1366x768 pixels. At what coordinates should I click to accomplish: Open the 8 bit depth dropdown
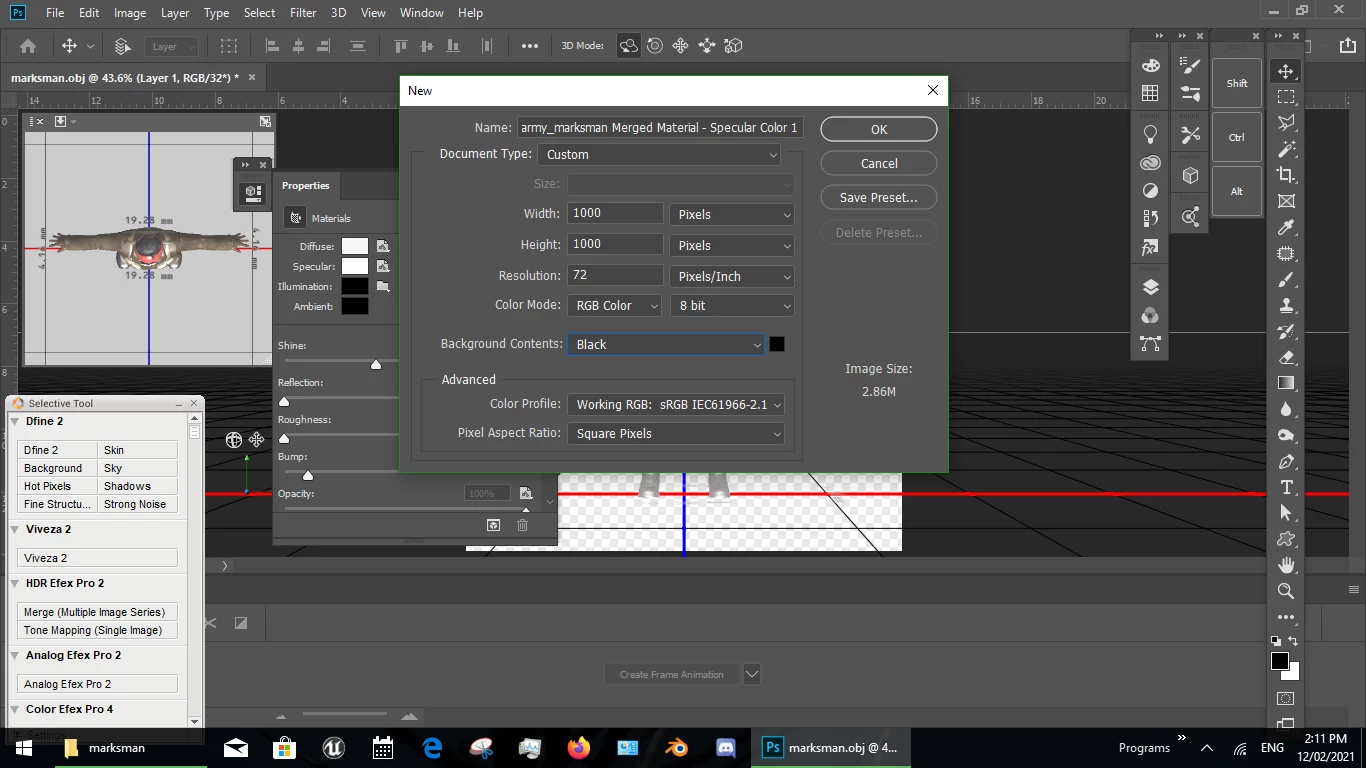click(x=732, y=306)
